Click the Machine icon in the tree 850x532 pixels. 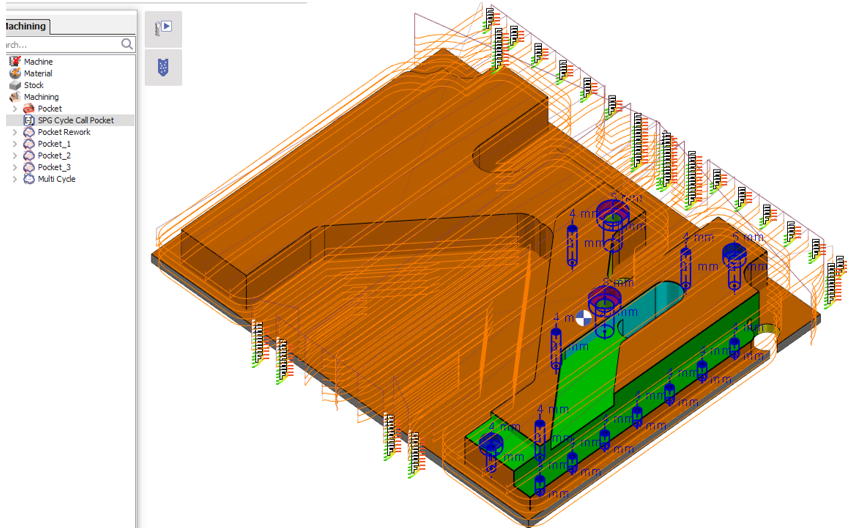pos(15,62)
